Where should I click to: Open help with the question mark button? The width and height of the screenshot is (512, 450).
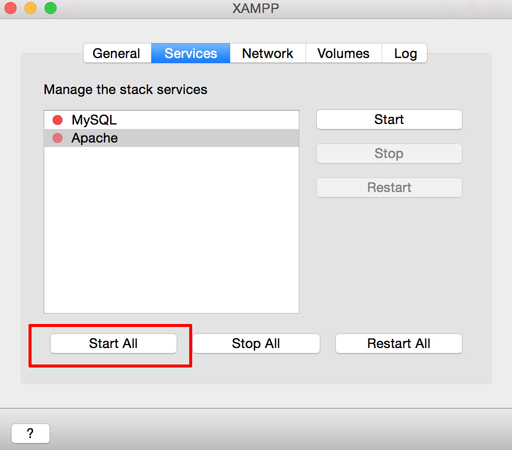(x=30, y=433)
